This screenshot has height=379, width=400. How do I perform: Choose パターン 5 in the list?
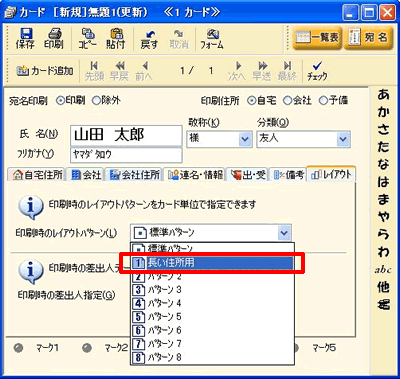(212, 317)
